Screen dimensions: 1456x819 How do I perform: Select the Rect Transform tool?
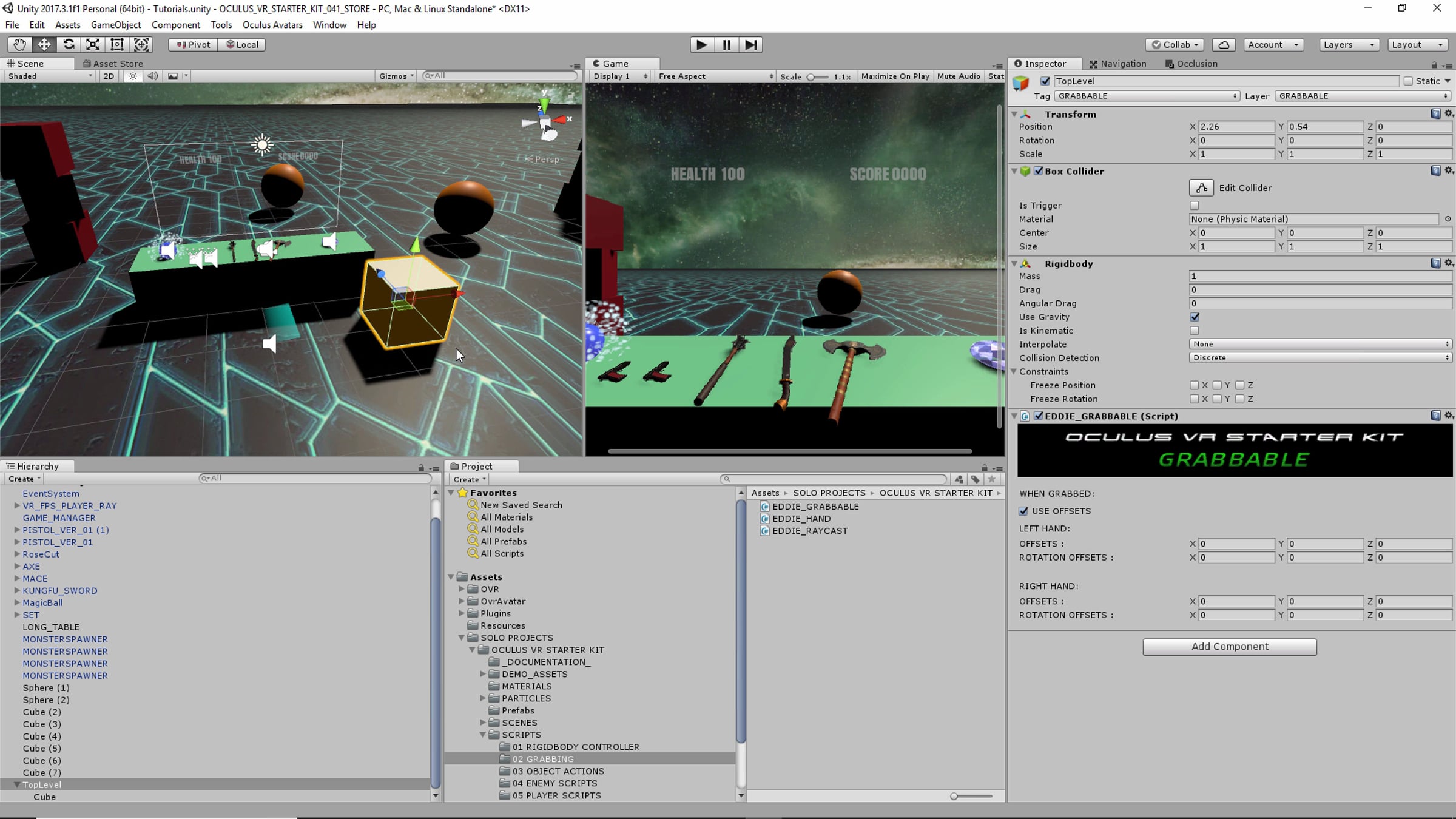point(117,44)
